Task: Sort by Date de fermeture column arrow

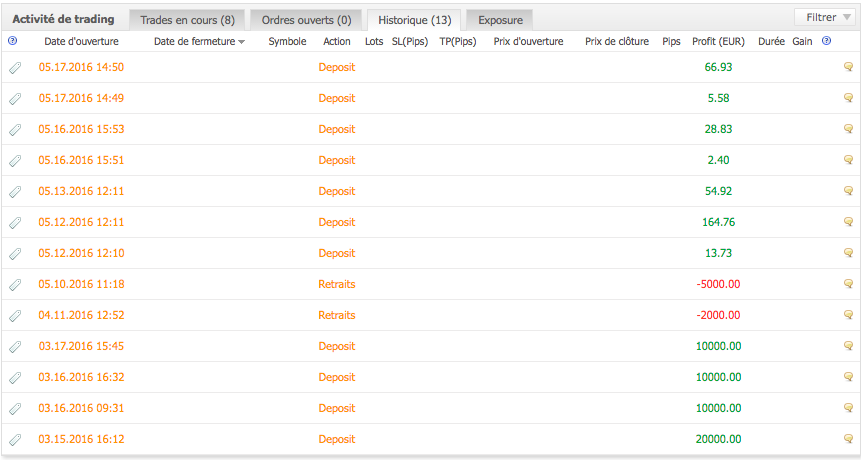Action: 241,42
